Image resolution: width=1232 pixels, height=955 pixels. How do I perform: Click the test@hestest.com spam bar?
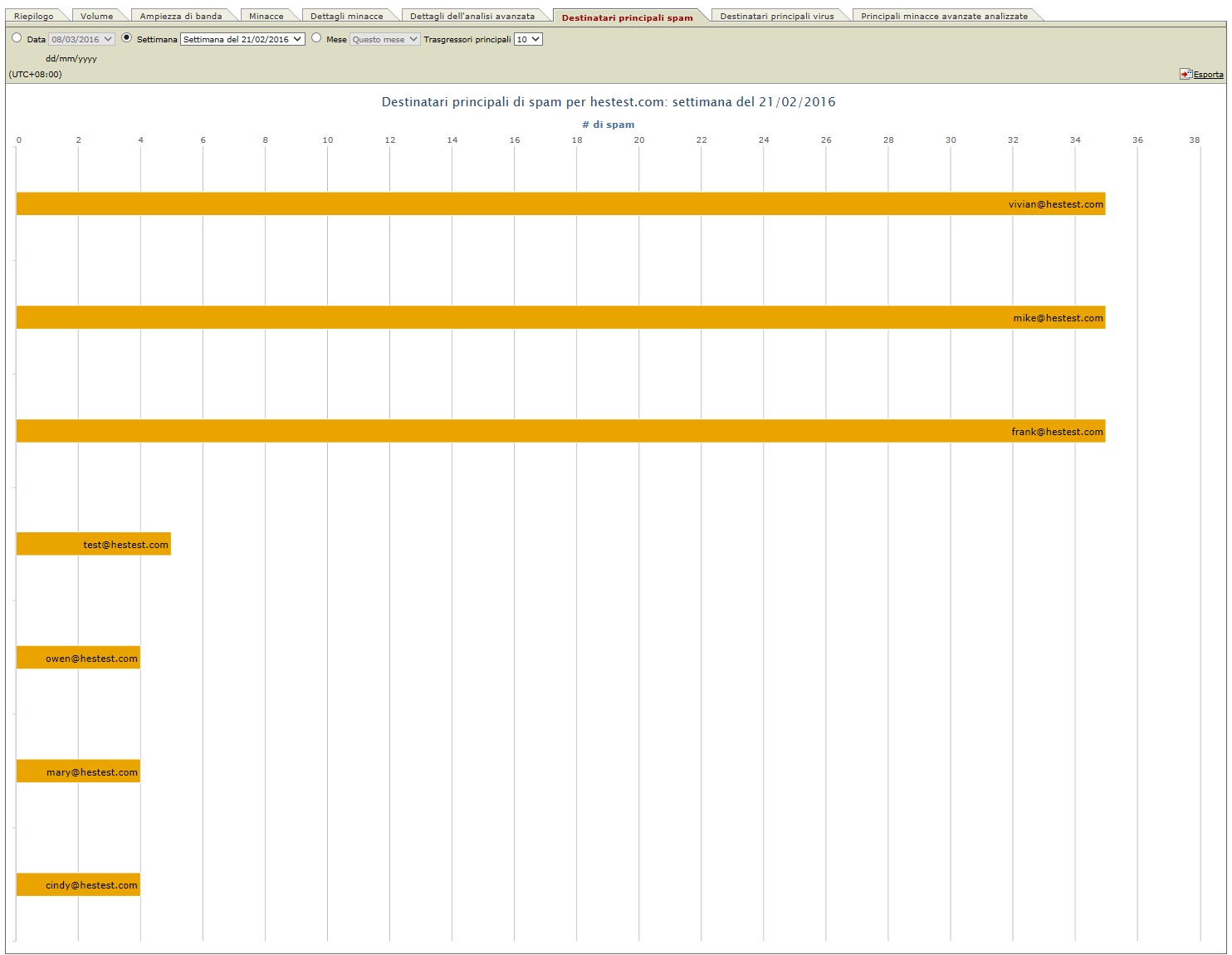coord(93,545)
